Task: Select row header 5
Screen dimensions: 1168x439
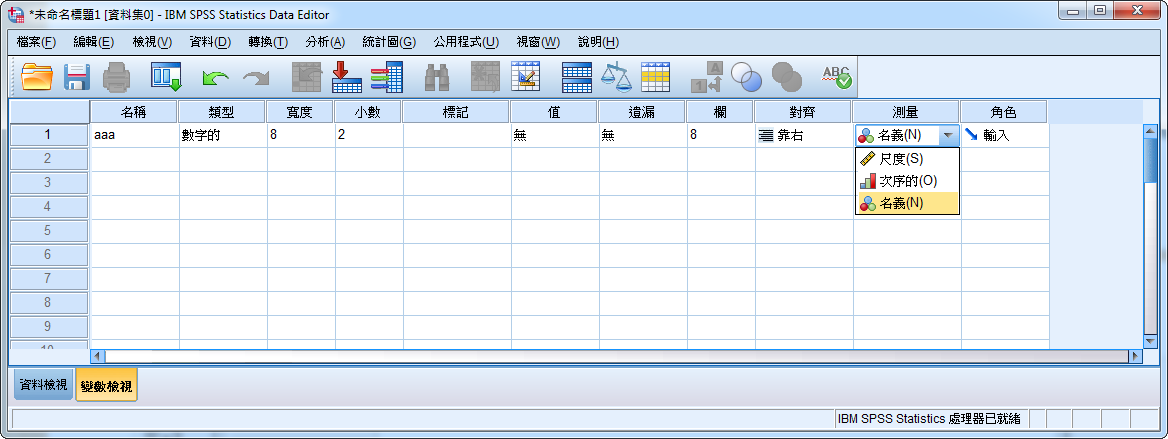Action: pos(48,230)
